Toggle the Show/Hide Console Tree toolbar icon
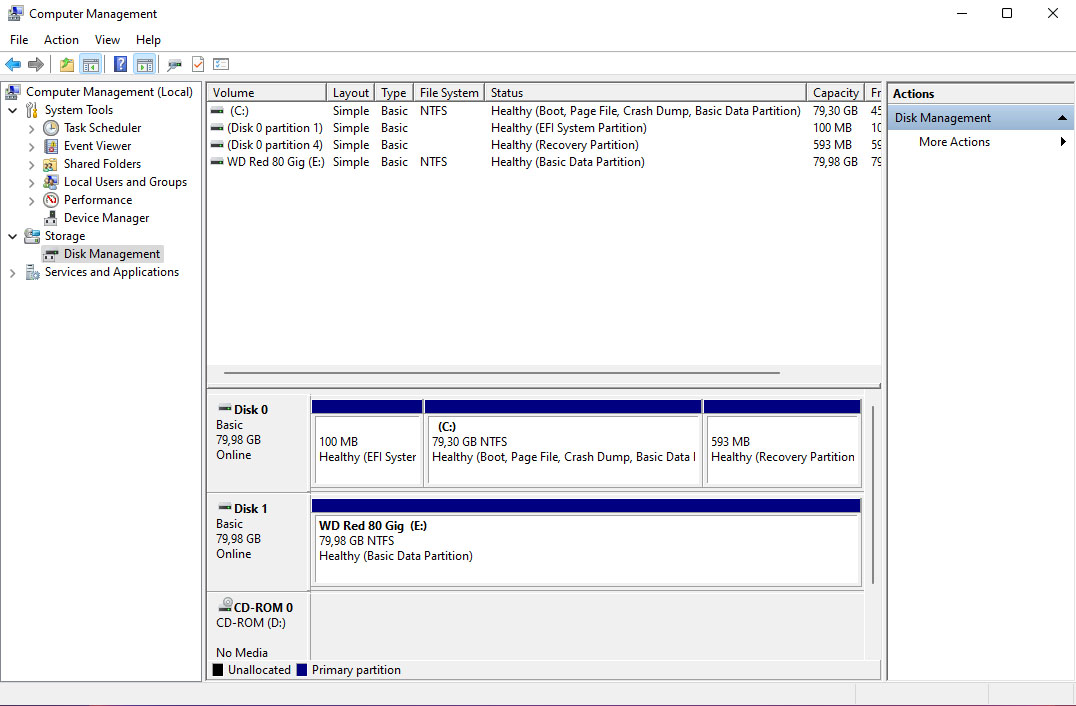The image size is (1076, 706). 90,63
